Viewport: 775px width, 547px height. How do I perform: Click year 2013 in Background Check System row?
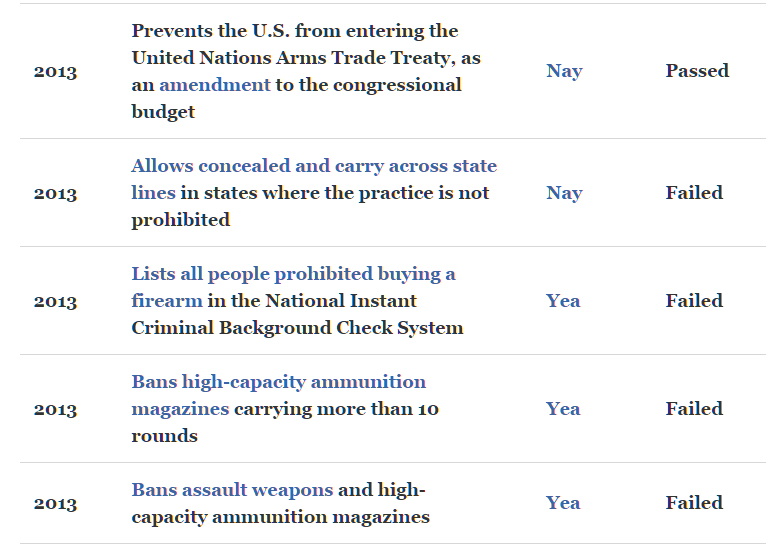coord(55,302)
